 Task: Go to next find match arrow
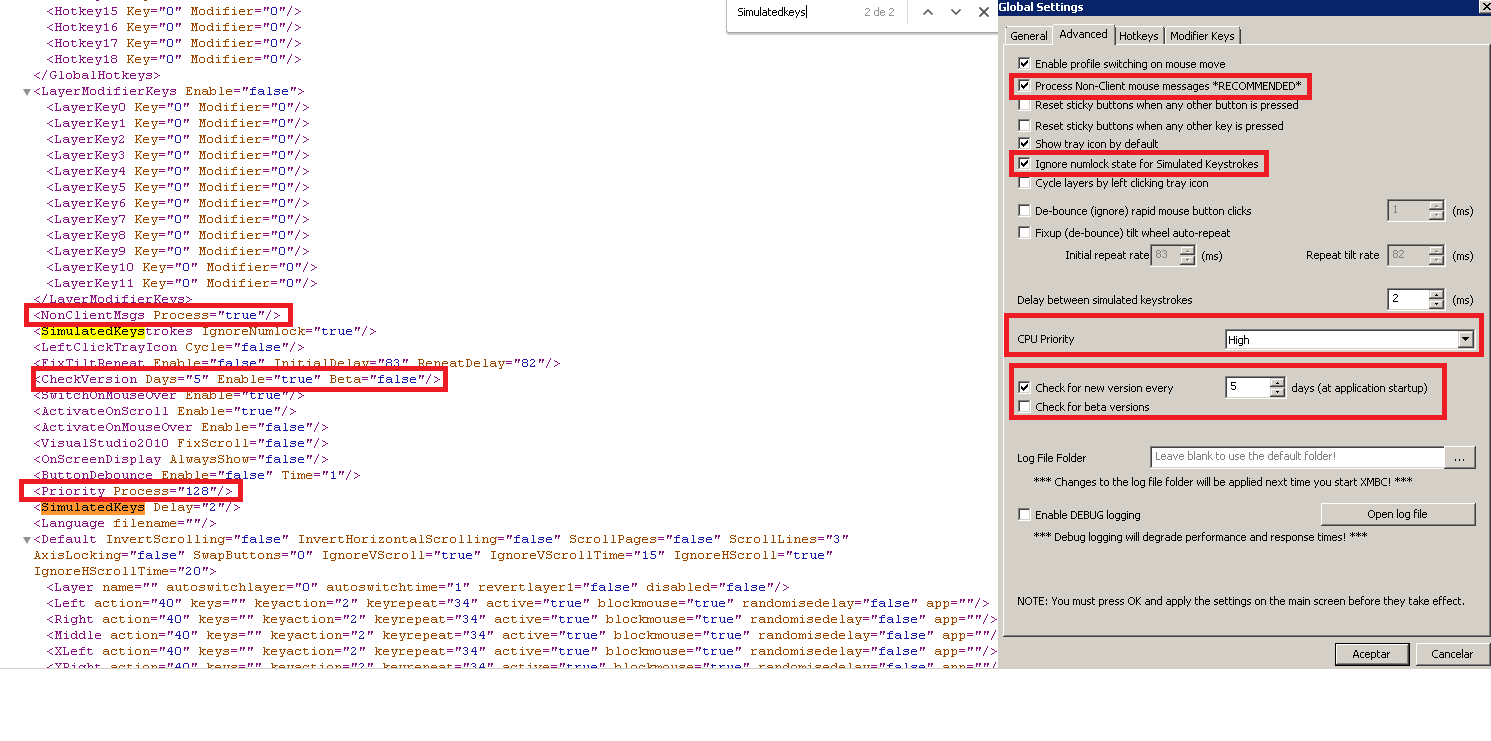(x=956, y=12)
